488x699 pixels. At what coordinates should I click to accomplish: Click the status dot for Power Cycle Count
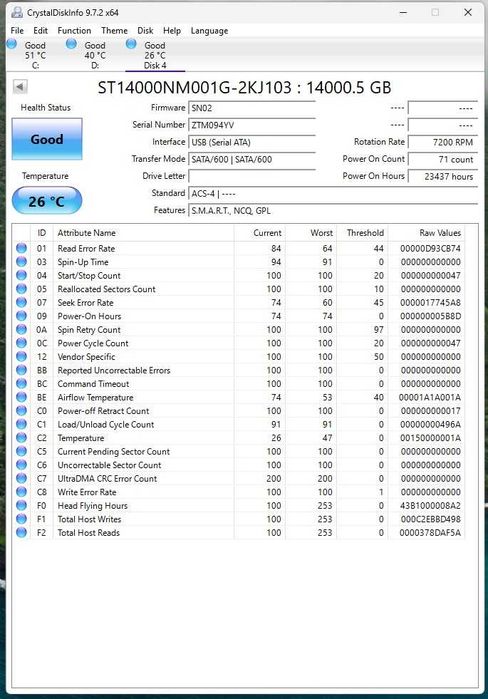click(21, 343)
